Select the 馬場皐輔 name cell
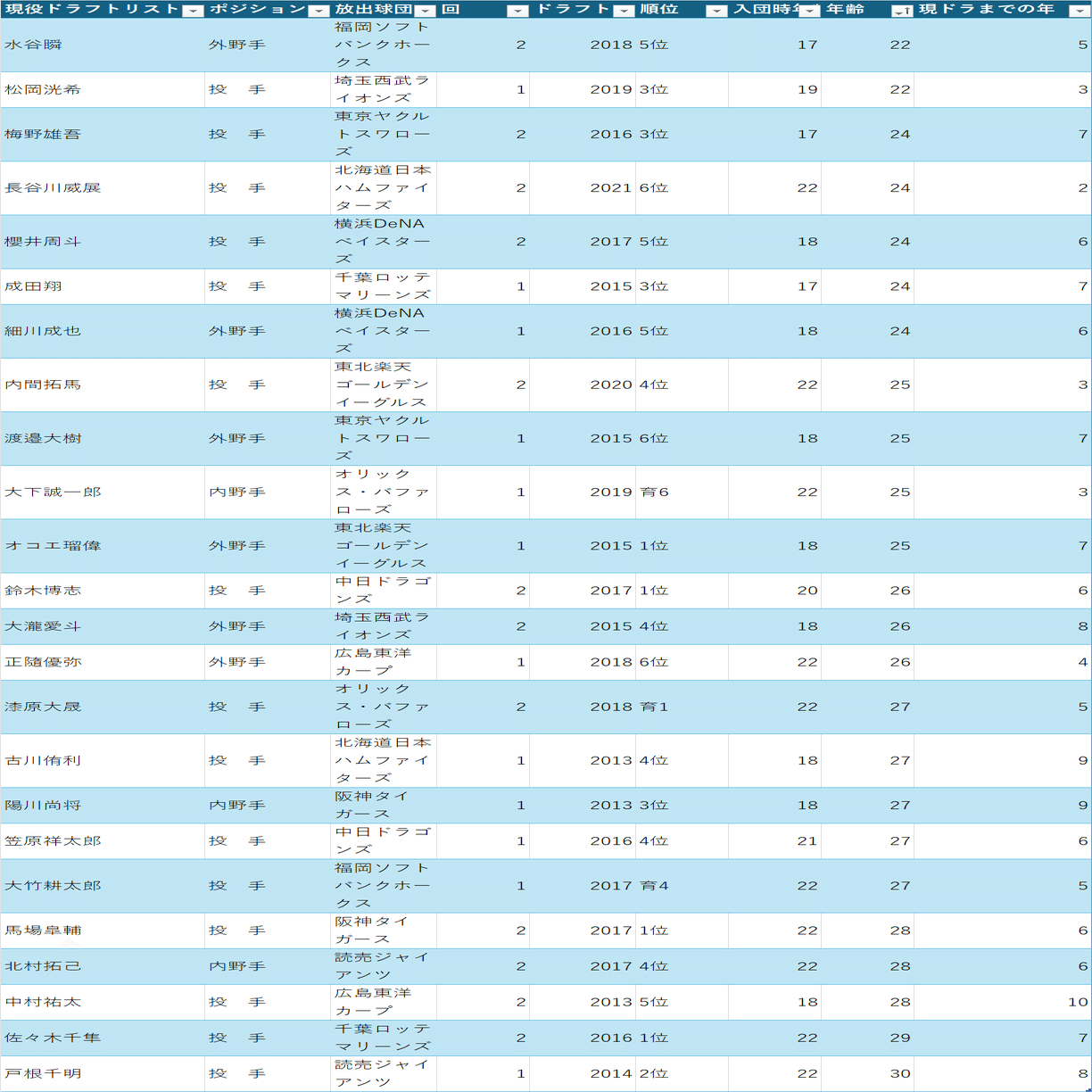 [x=103, y=931]
